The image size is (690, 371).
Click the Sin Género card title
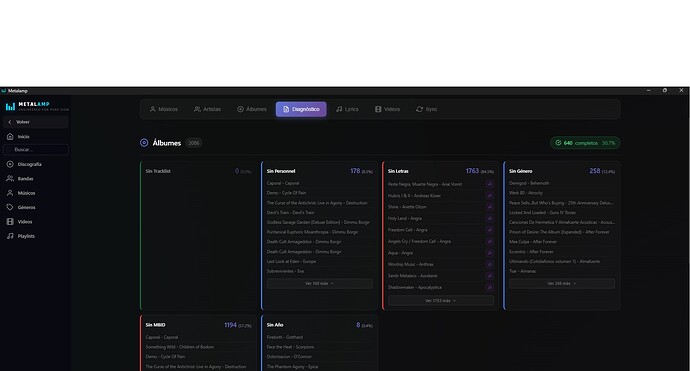coord(521,171)
